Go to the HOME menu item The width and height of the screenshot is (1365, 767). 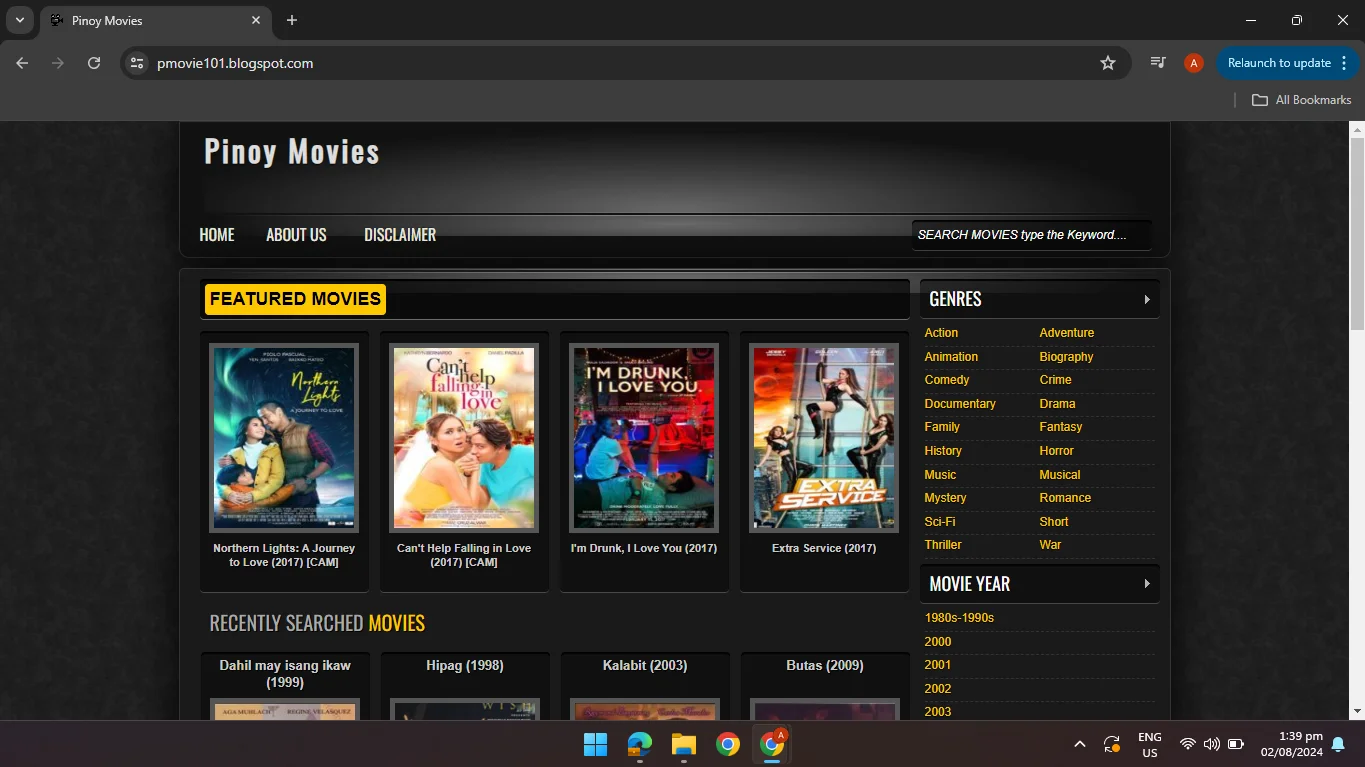point(217,235)
